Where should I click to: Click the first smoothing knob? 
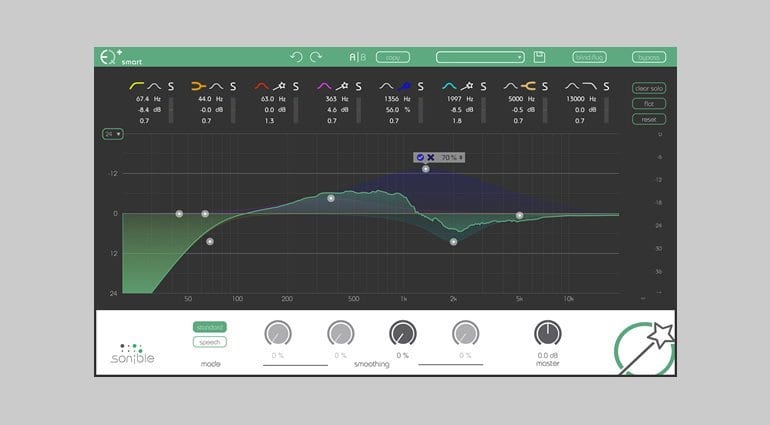pos(278,334)
